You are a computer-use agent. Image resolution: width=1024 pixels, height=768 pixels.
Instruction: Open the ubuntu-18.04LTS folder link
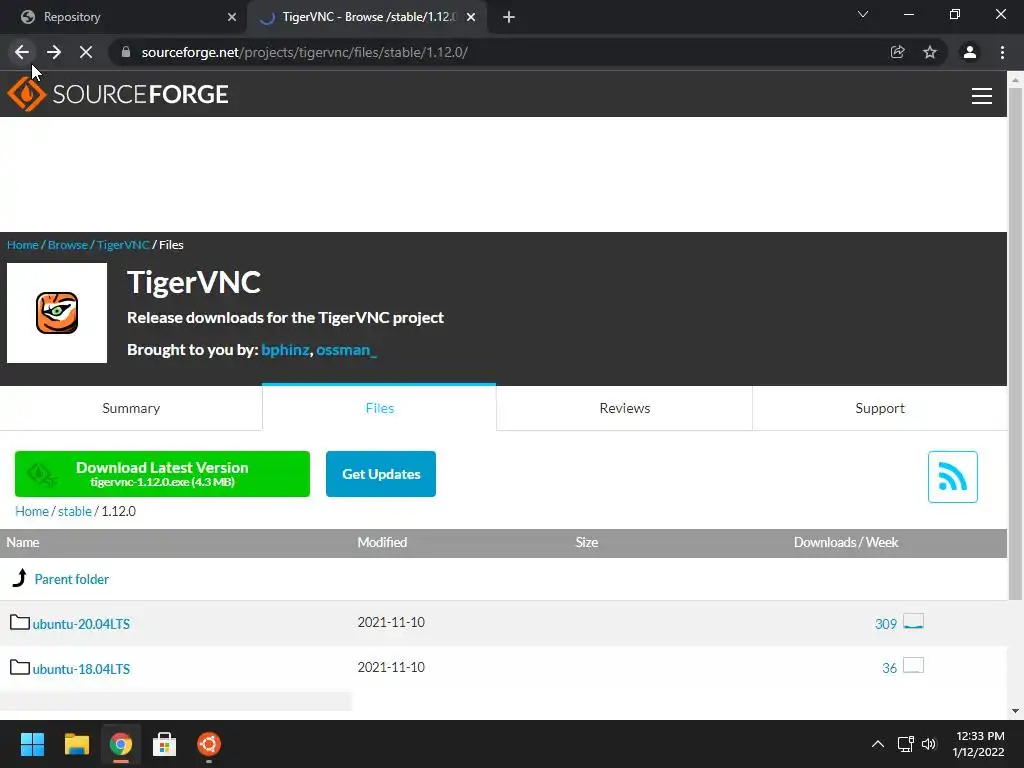tap(82, 669)
